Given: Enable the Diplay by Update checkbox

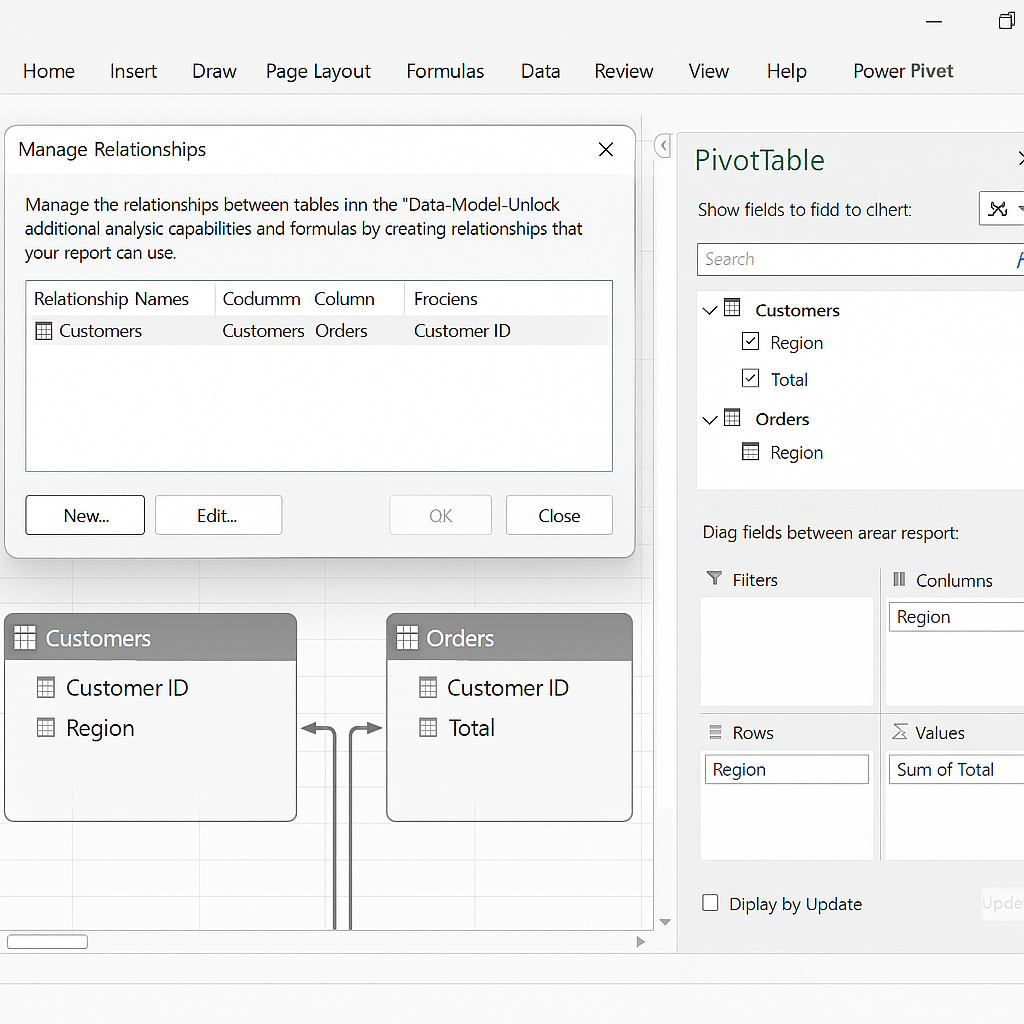Looking at the screenshot, I should click(711, 903).
